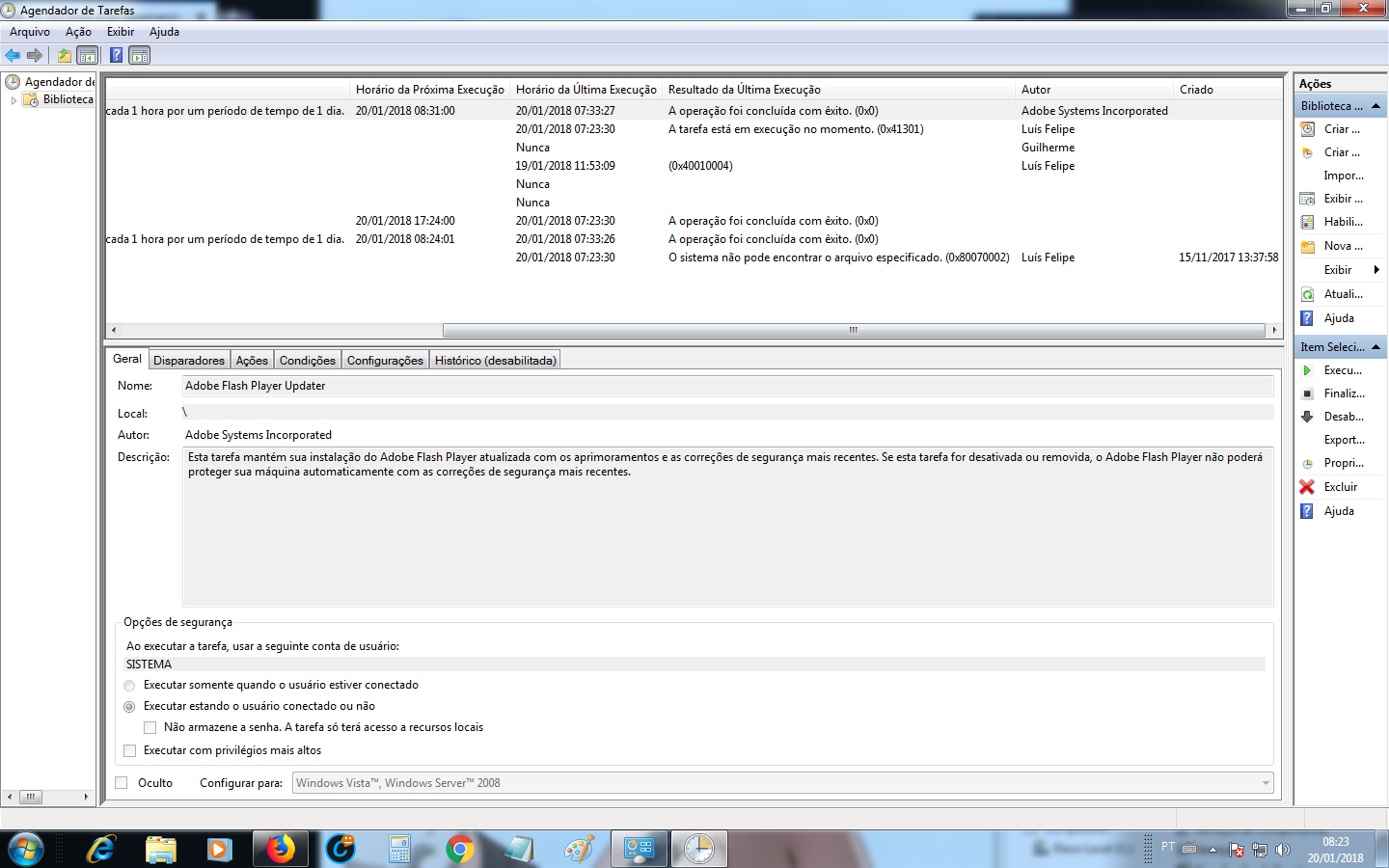
Task: Delete the task with the red Excluir action
Action: [1342, 487]
